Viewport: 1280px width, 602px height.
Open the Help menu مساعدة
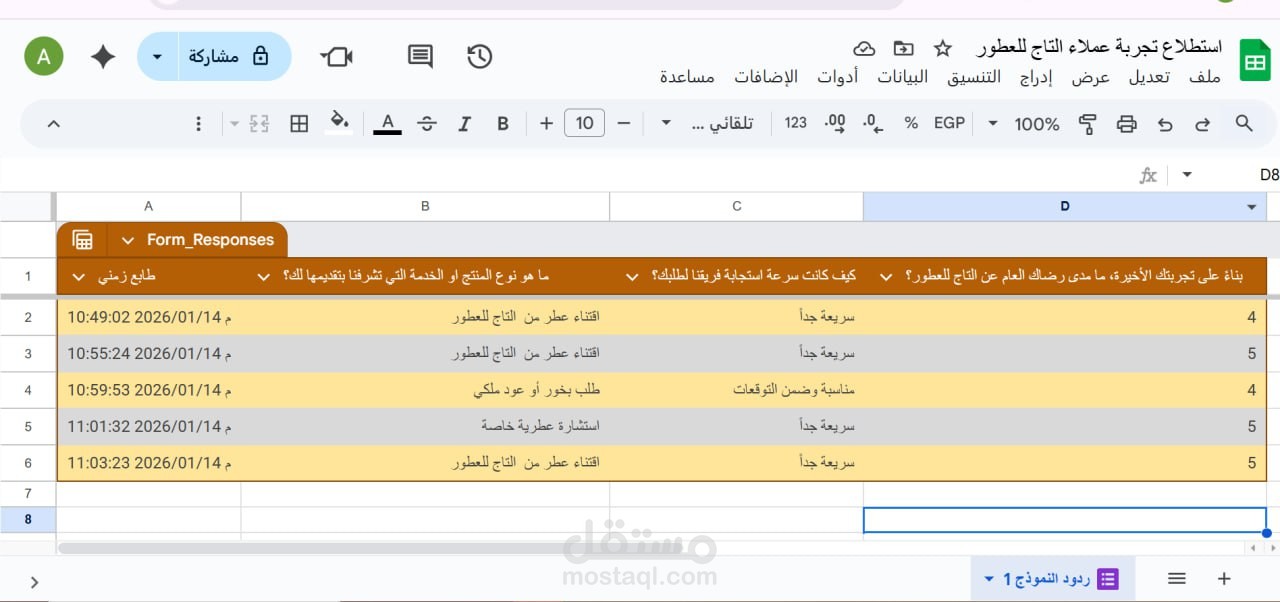click(687, 77)
